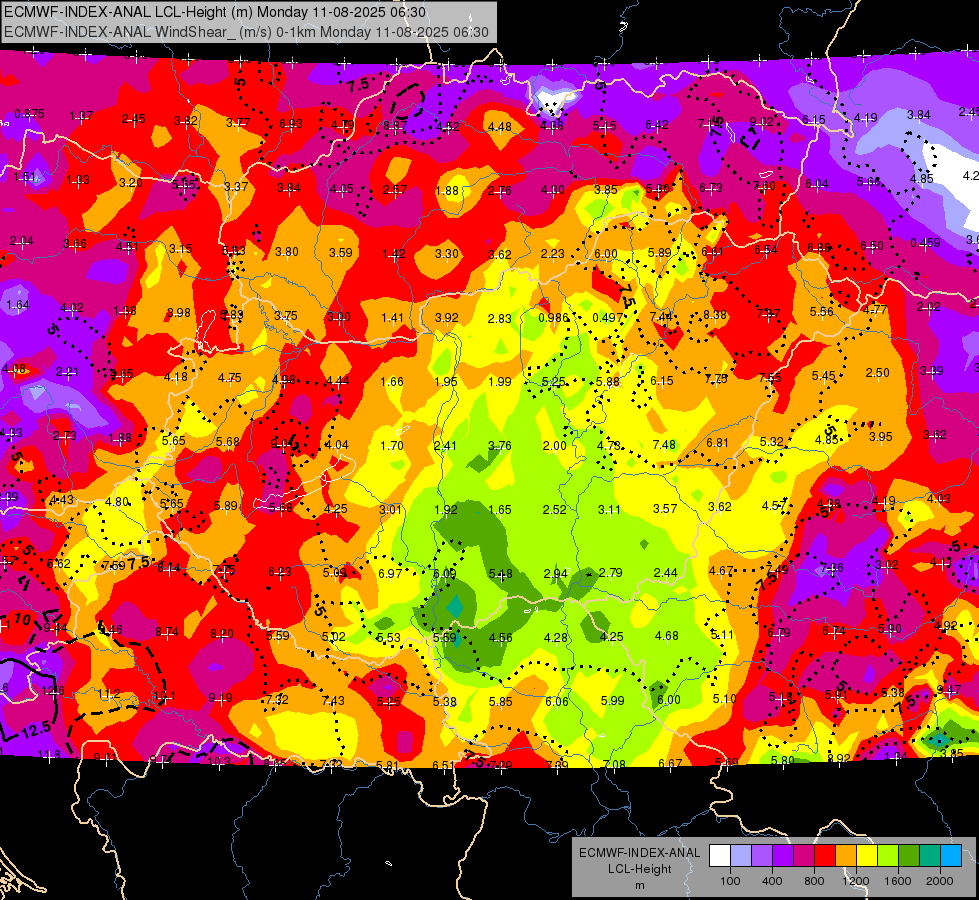
Task: Click the wind shear value 0.459
Action: pyautogui.click(x=925, y=242)
